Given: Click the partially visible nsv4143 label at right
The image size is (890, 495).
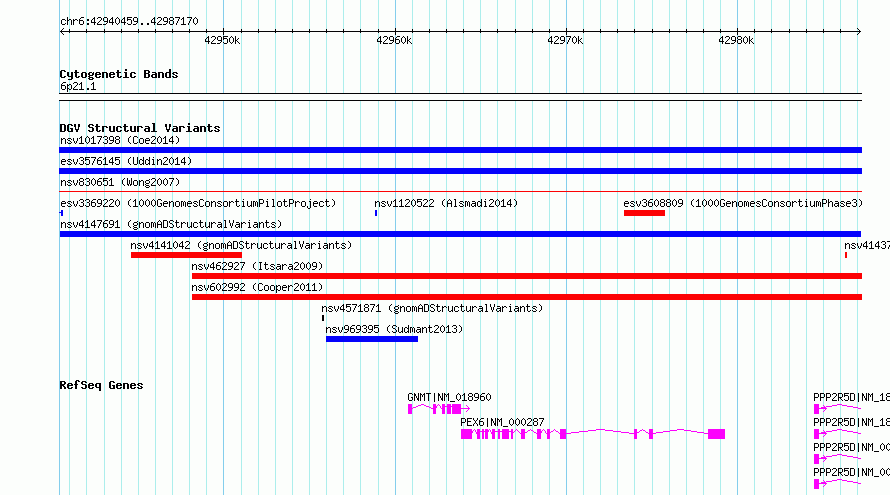Looking at the screenshot, I should tap(867, 245).
